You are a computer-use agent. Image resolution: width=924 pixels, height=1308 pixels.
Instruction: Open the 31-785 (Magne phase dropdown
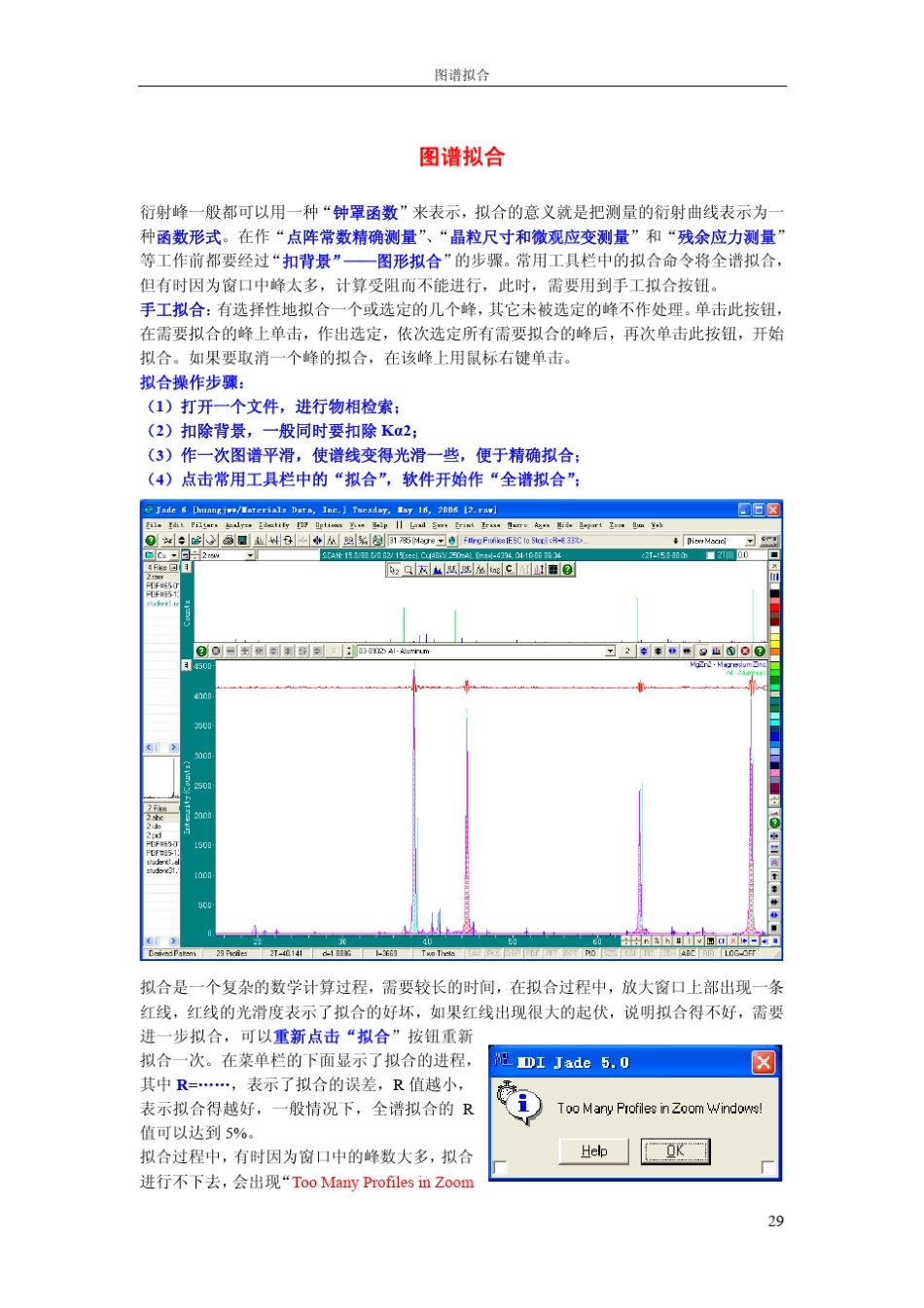(x=441, y=541)
